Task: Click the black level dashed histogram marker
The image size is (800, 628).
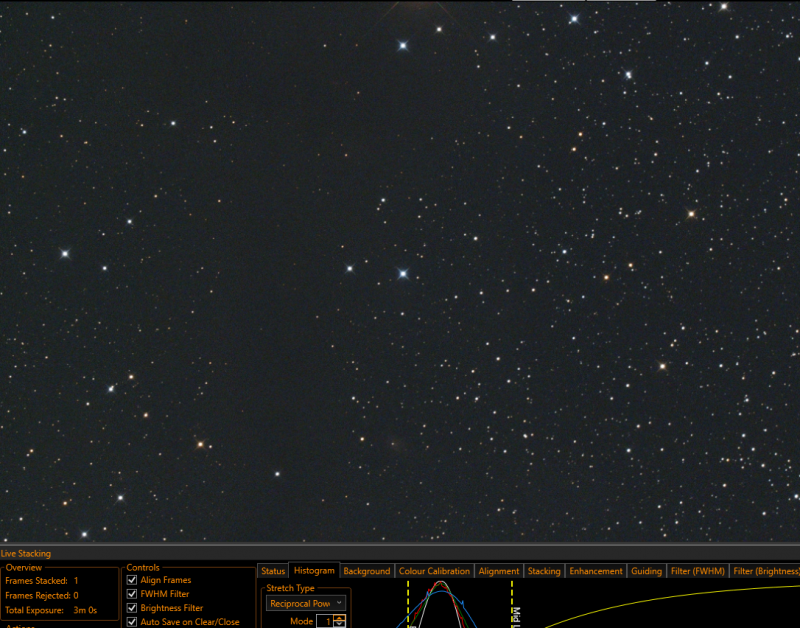Action: (x=408, y=604)
